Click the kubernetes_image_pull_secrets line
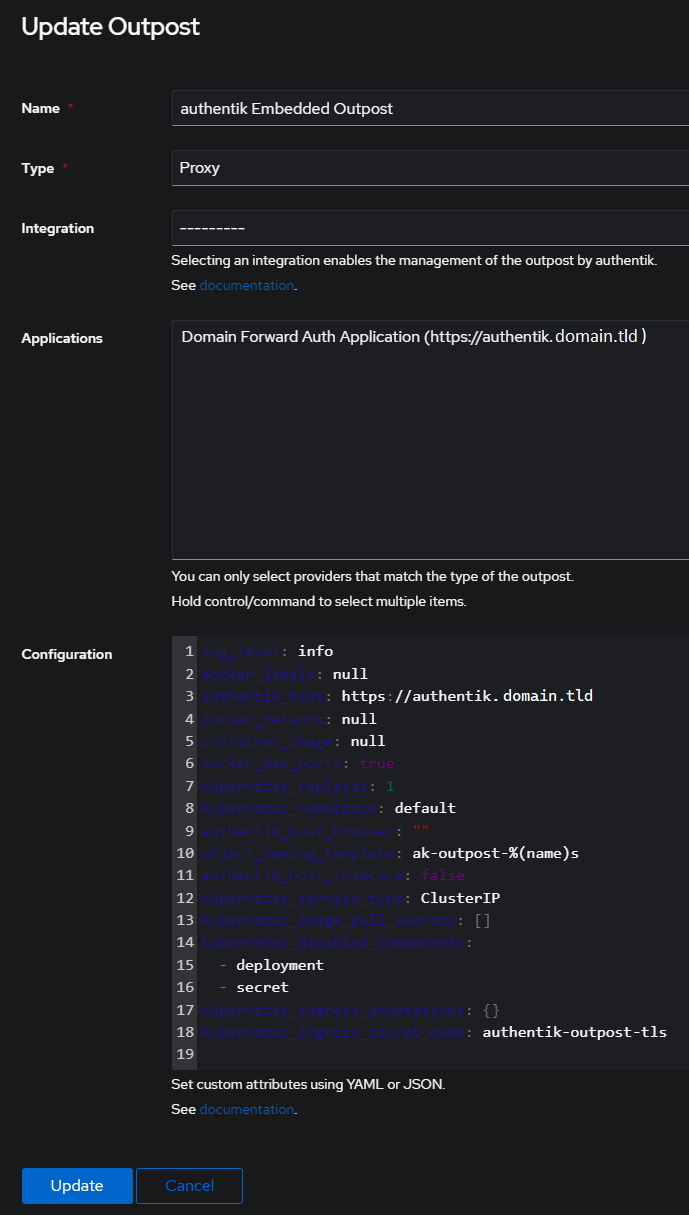Screen dimensions: 689x1215 345,921
